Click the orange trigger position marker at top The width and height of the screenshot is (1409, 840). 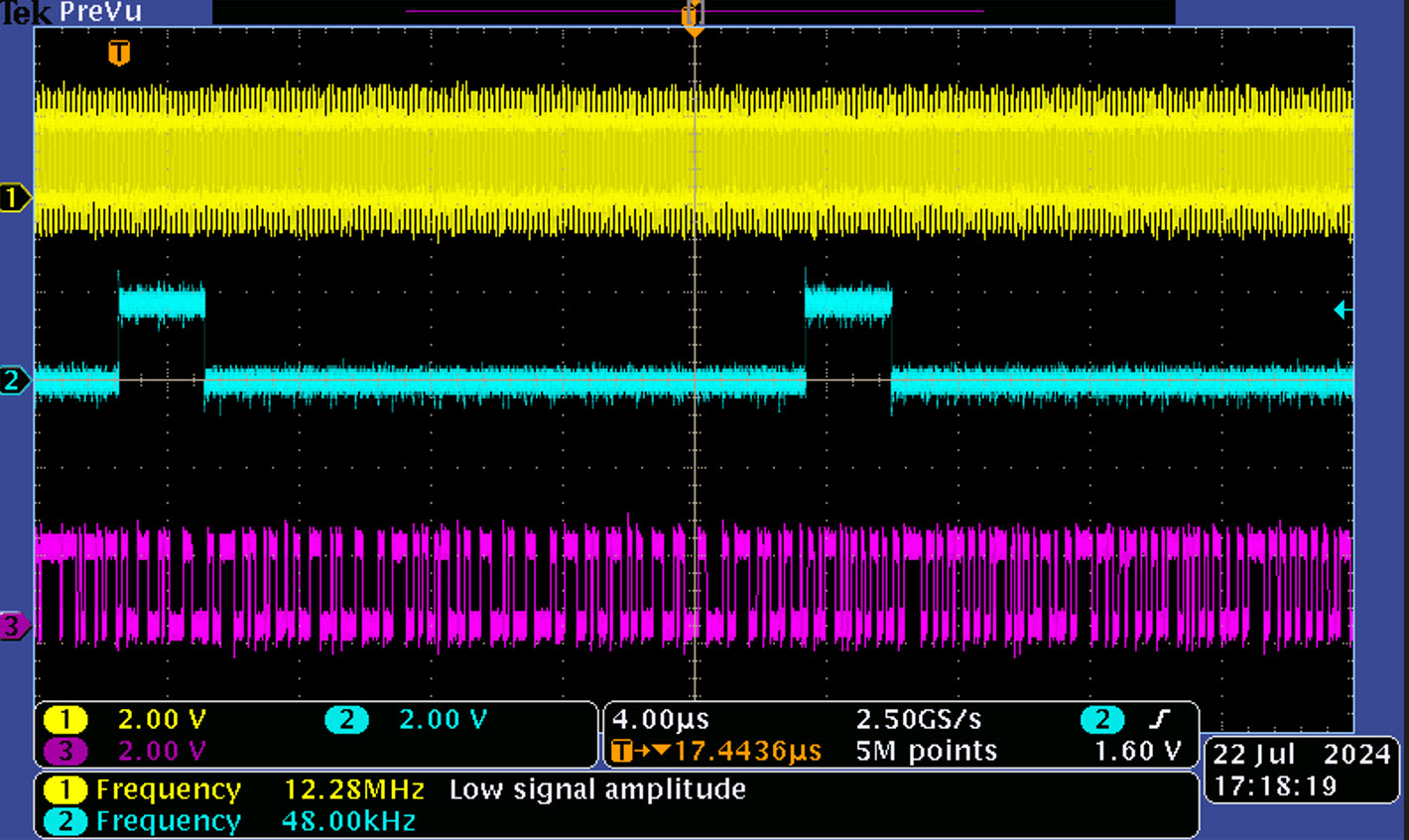[x=693, y=16]
